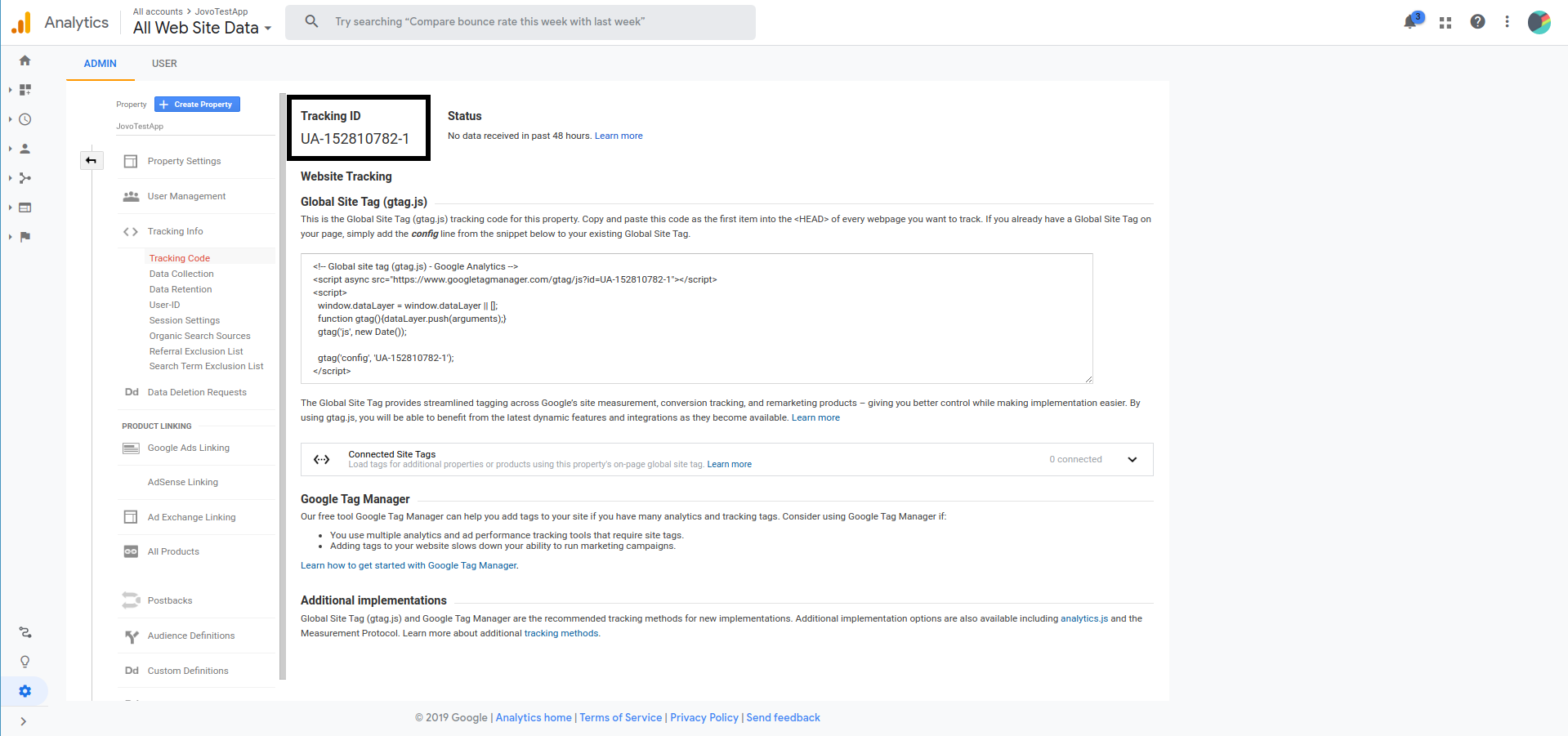Select Data Retention menu item

pyautogui.click(x=181, y=289)
